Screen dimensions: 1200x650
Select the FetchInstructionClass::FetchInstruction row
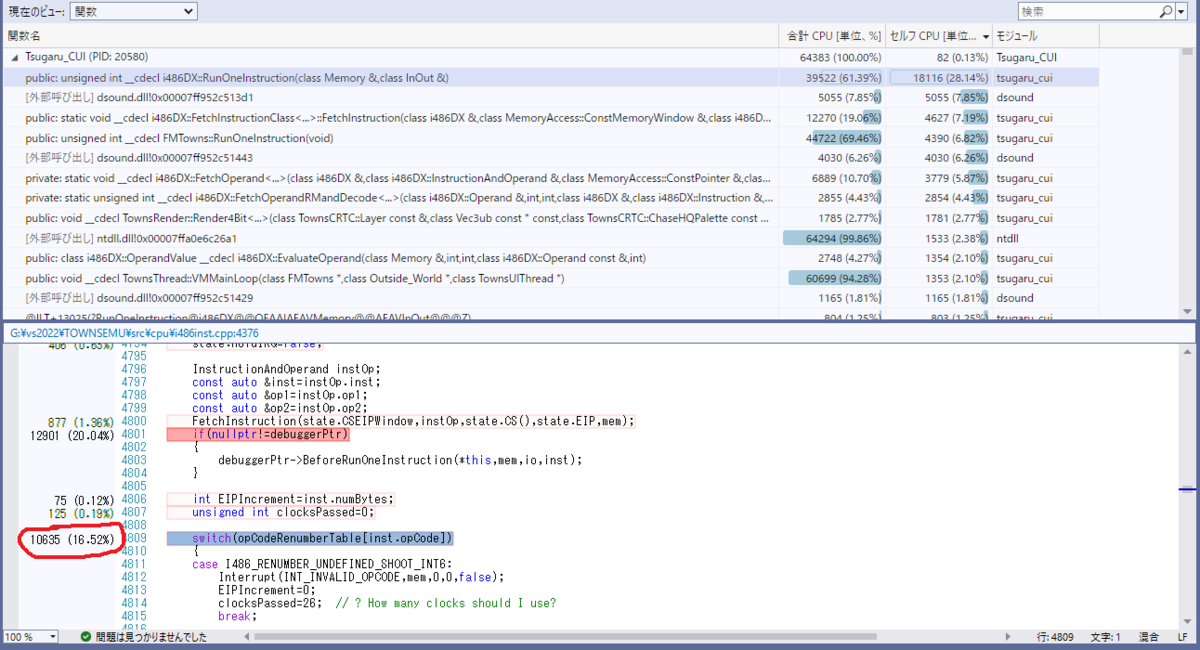(x=551, y=118)
